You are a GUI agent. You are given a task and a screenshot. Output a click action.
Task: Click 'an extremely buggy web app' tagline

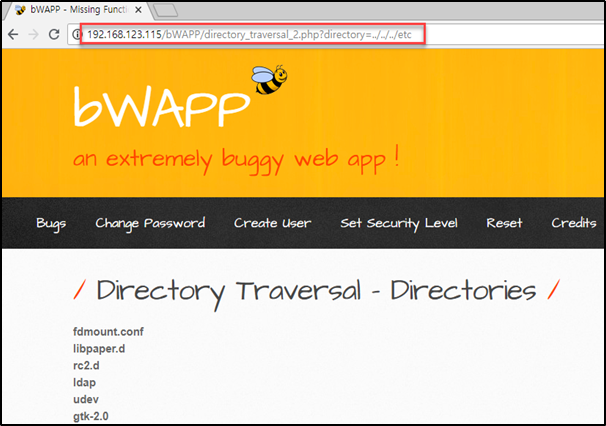coord(236,160)
